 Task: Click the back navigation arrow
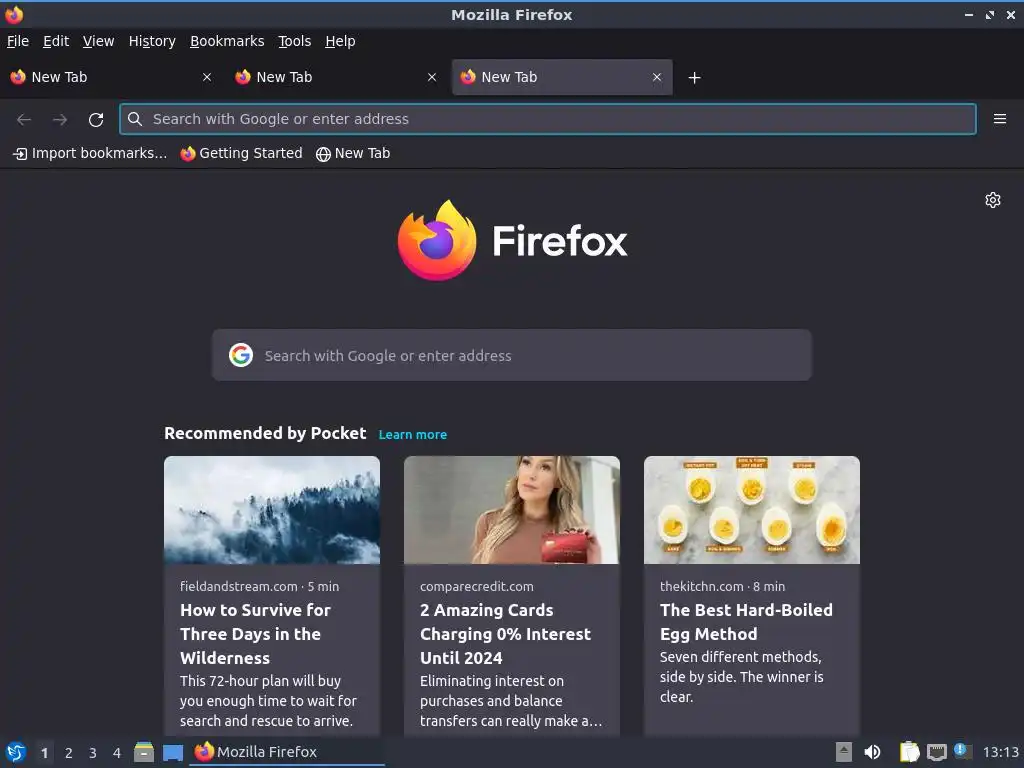[24, 119]
